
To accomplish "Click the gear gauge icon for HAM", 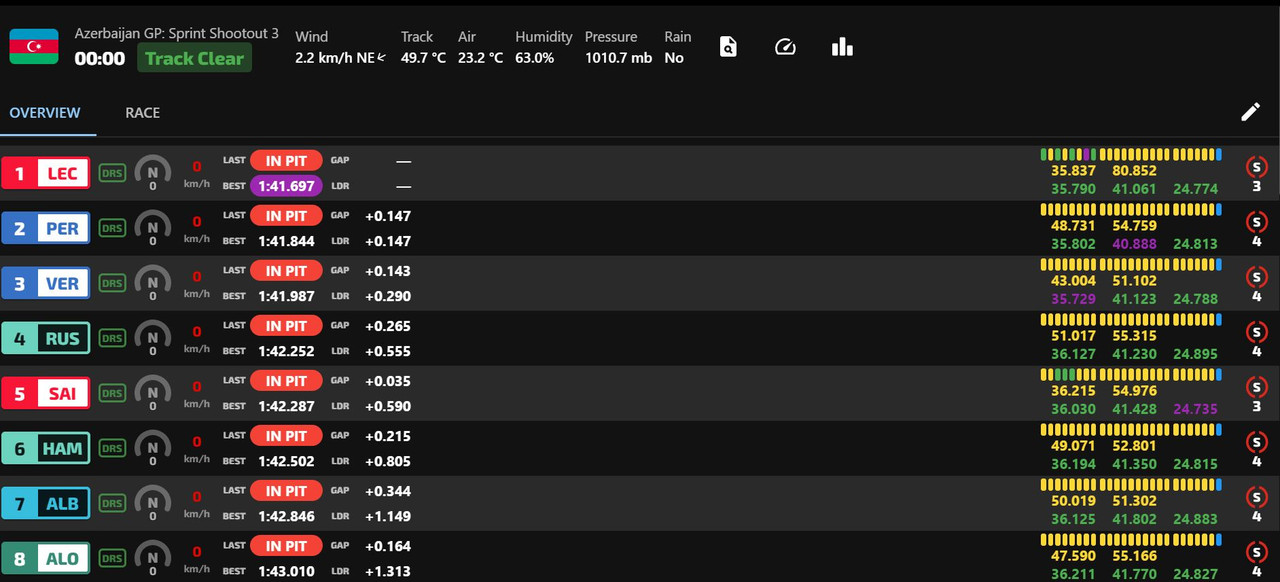I will click(152, 447).
